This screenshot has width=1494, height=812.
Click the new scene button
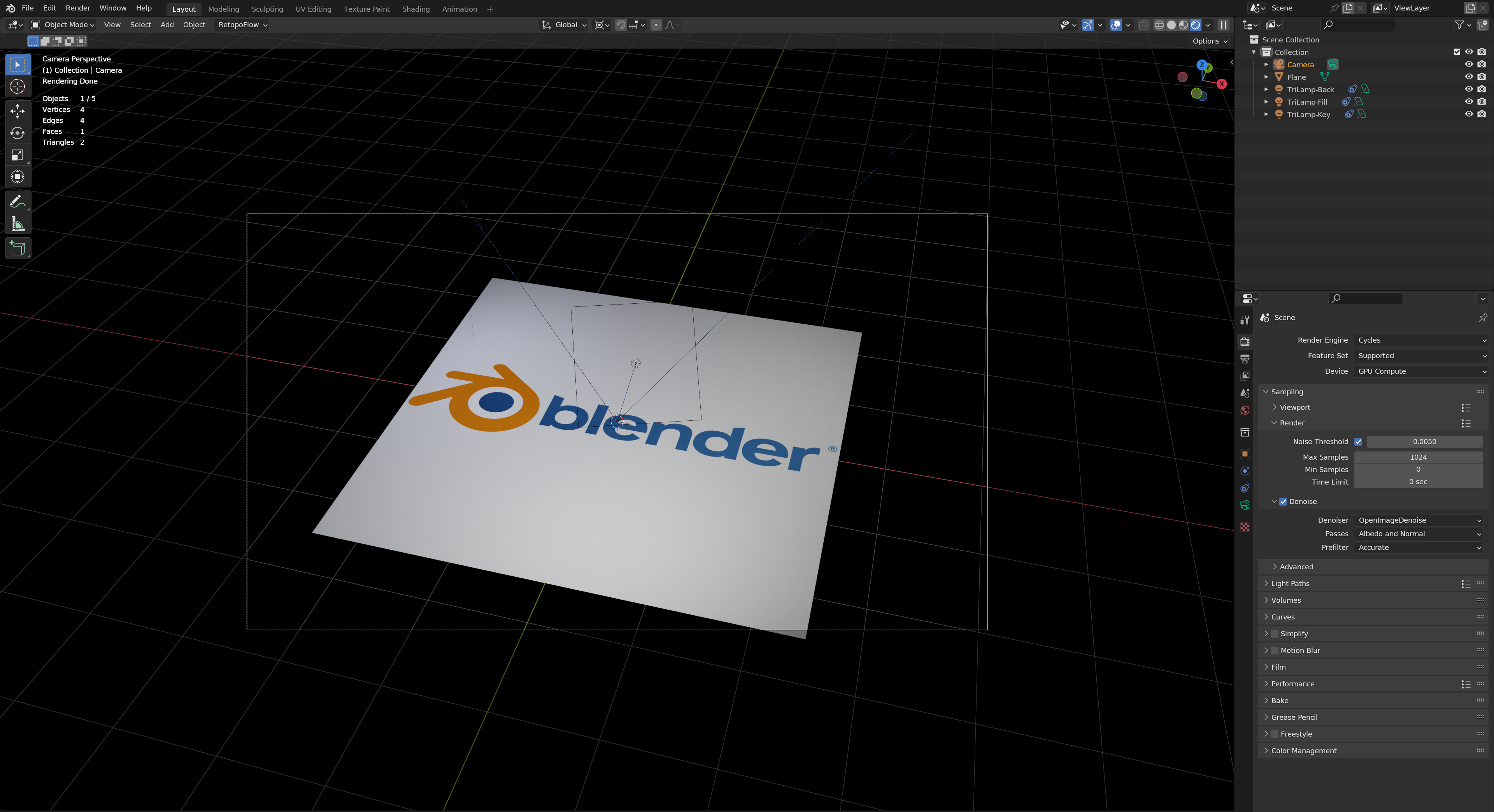click(x=1348, y=8)
